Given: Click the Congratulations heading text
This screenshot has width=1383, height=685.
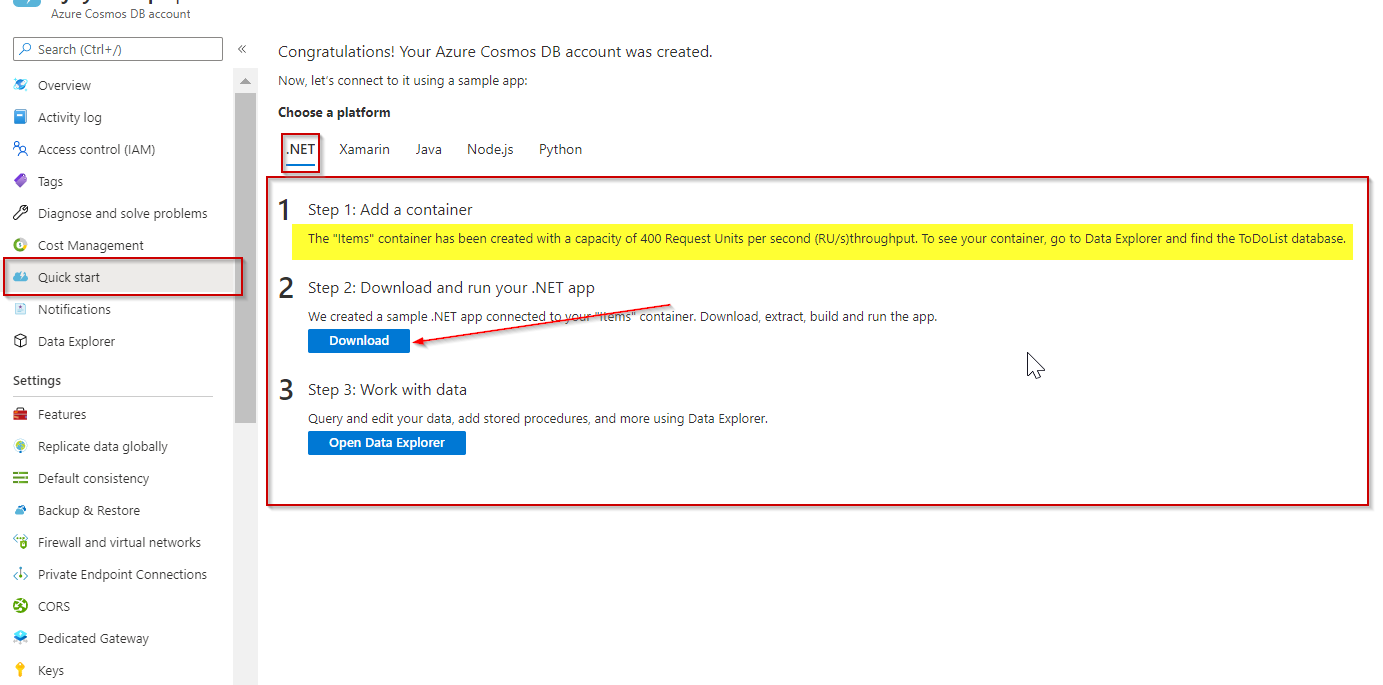Looking at the screenshot, I should (x=495, y=52).
